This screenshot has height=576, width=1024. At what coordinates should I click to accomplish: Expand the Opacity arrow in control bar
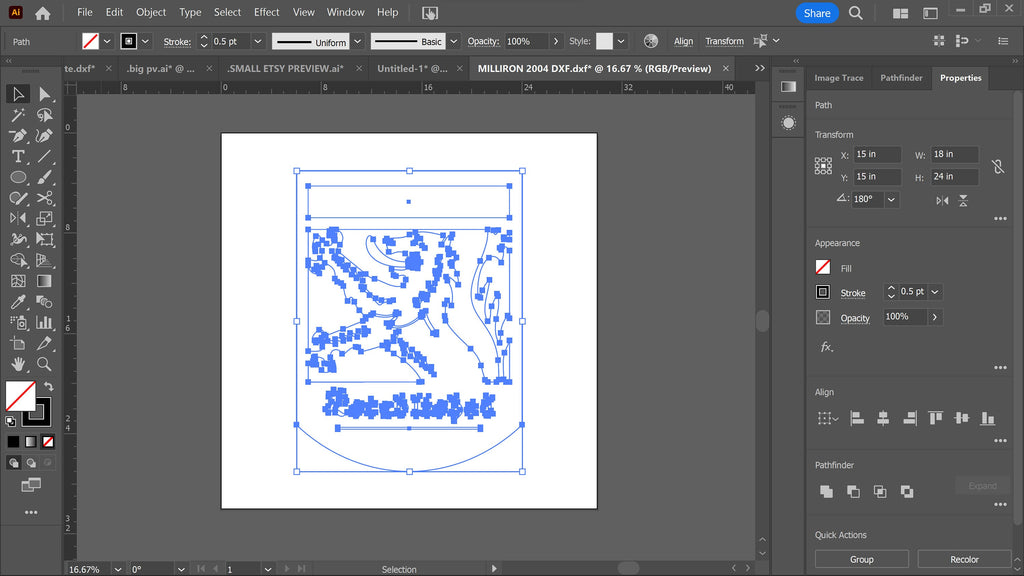[556, 41]
